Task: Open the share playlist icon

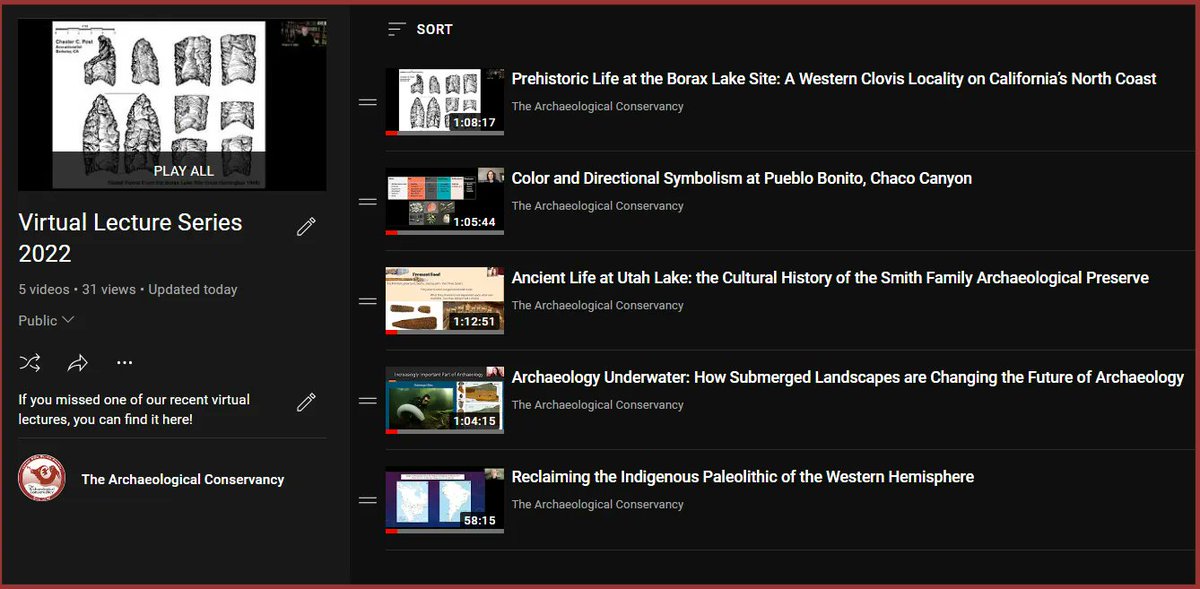Action: click(x=77, y=363)
